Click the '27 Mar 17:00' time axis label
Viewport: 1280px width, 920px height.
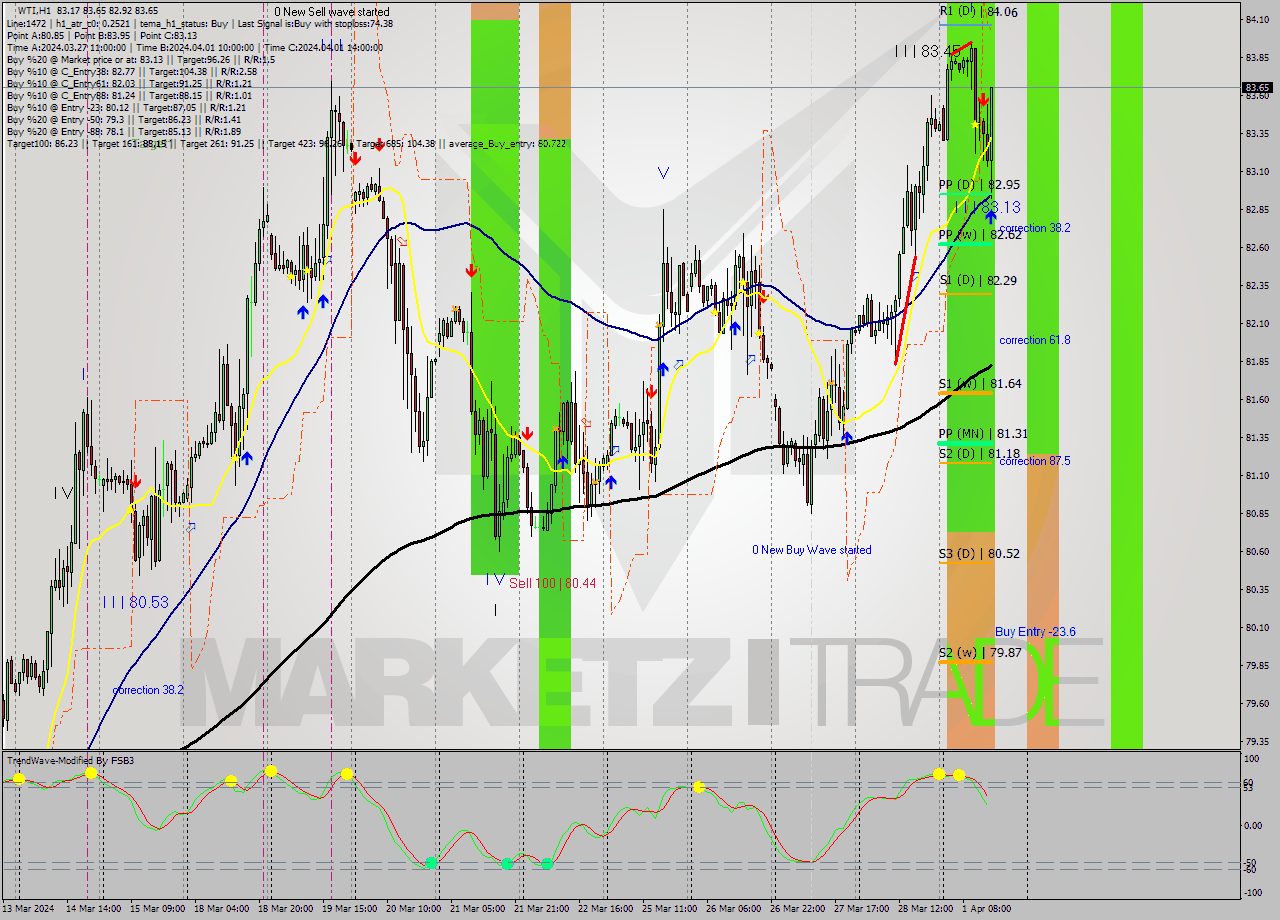pos(863,909)
